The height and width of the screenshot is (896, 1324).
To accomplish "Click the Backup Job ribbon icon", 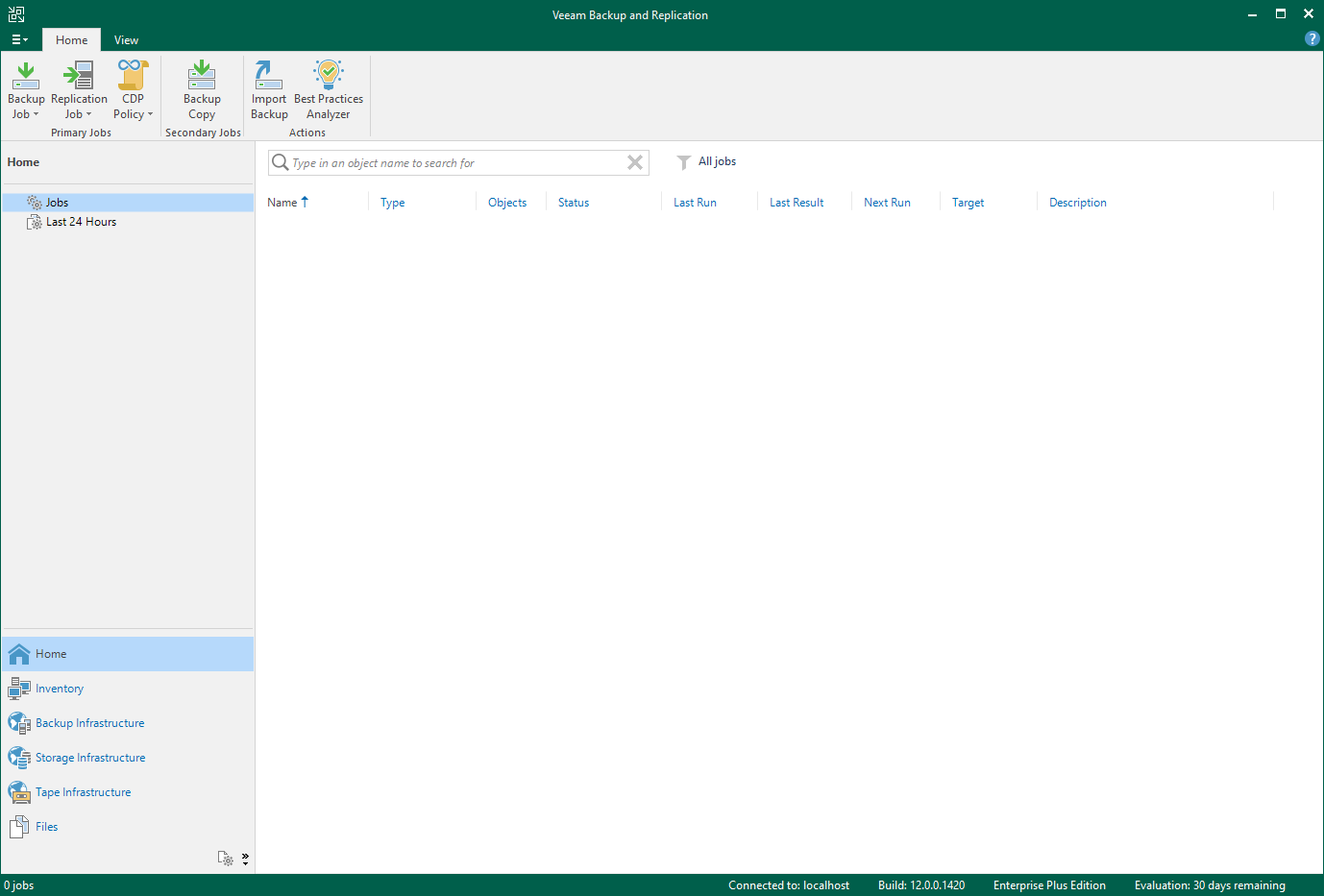I will click(26, 76).
